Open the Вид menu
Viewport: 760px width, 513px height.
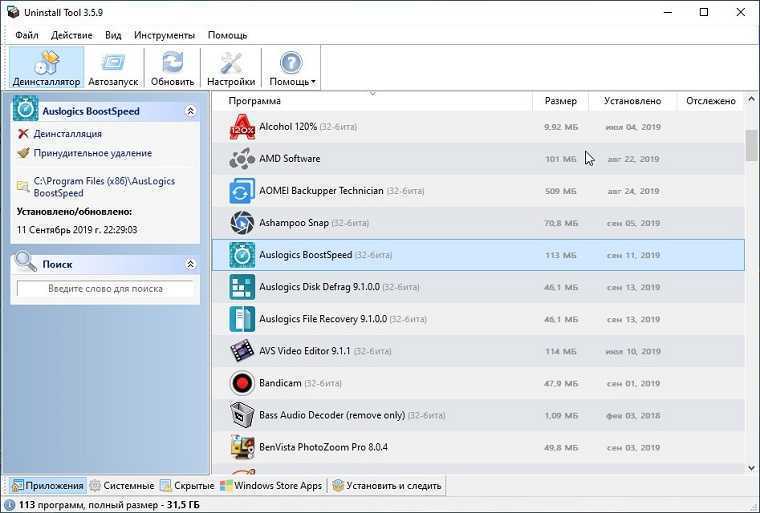pyautogui.click(x=113, y=35)
